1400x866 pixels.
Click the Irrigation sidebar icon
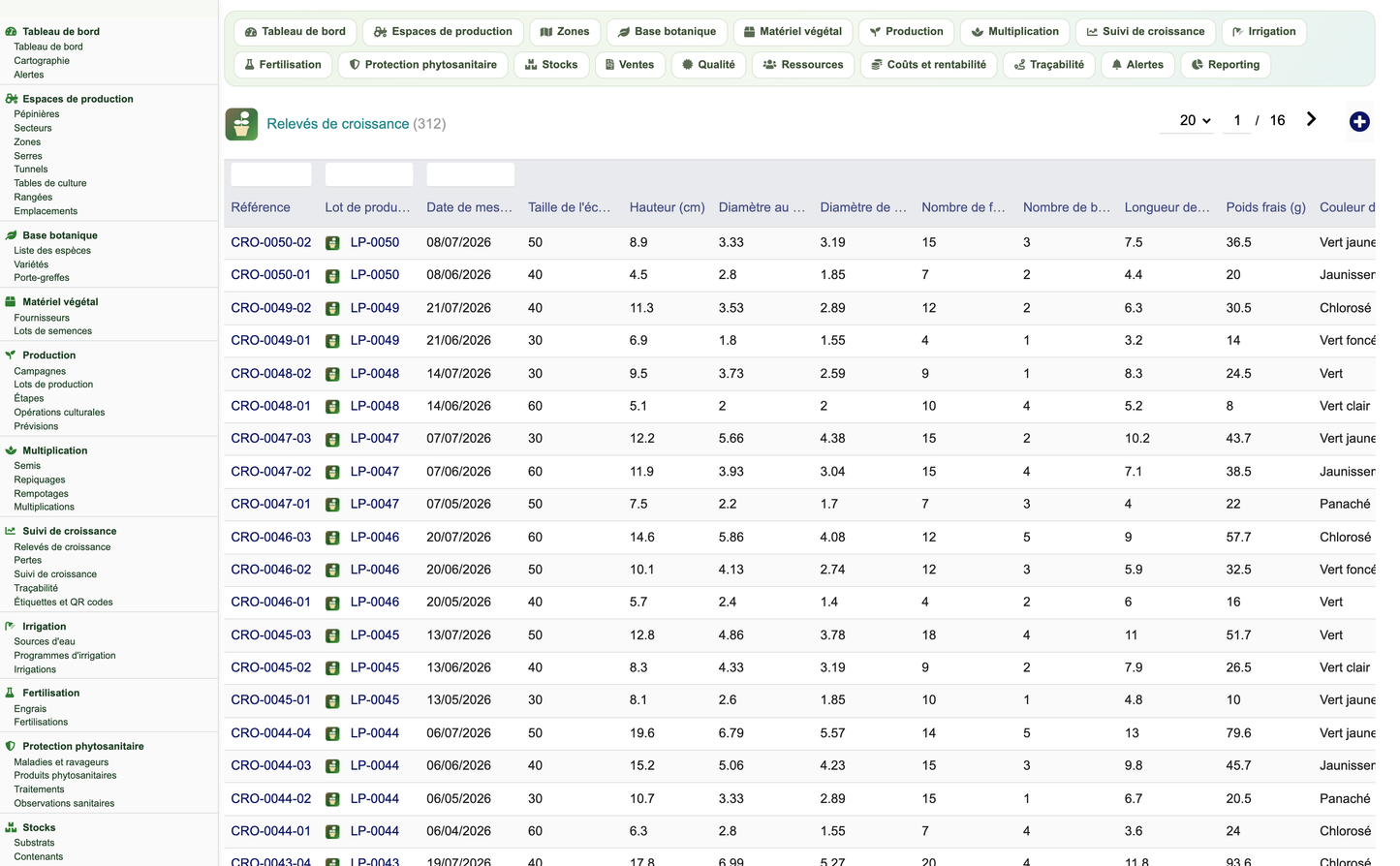(11, 627)
